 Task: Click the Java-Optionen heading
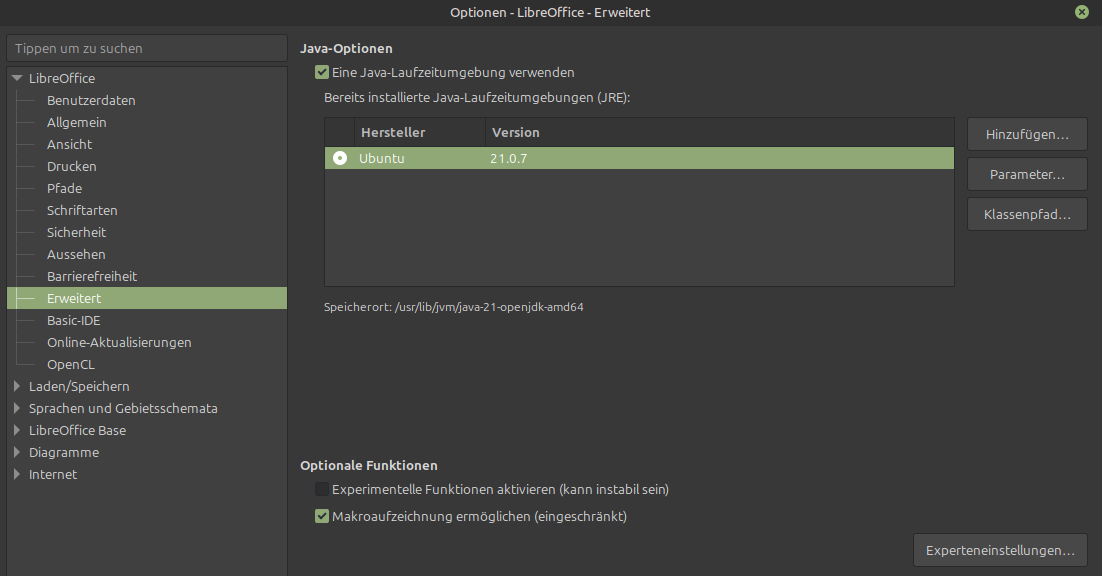coord(346,48)
